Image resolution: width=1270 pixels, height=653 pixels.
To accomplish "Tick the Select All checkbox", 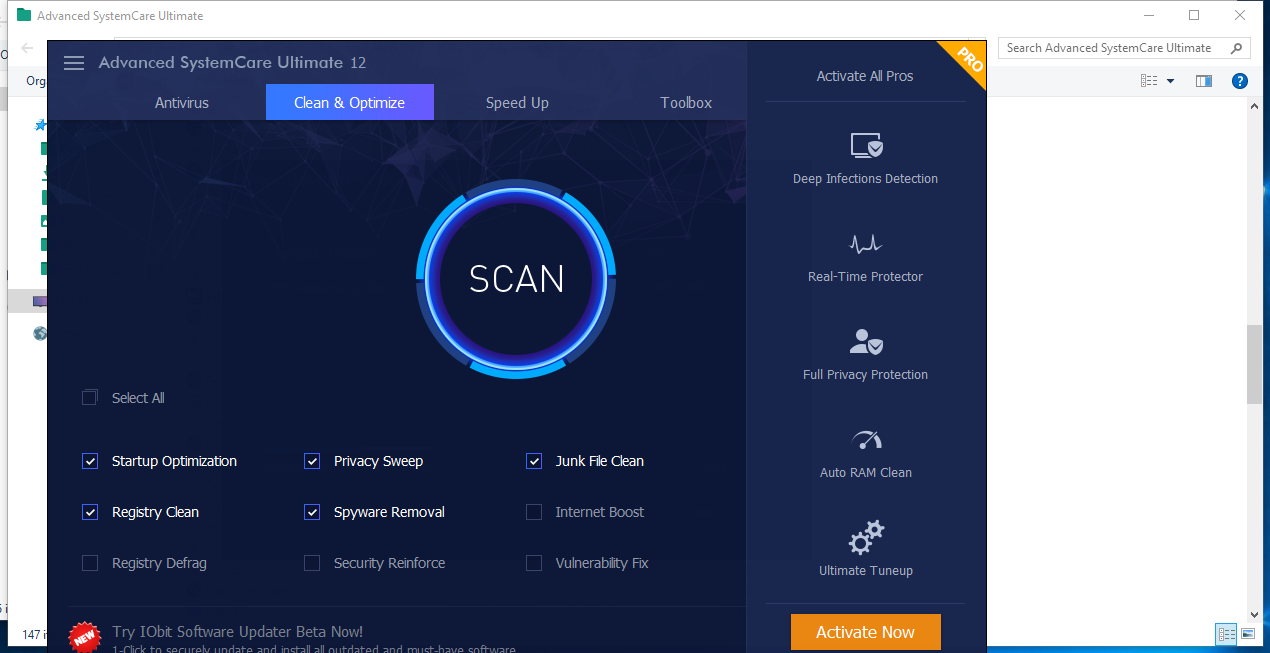I will pos(90,398).
